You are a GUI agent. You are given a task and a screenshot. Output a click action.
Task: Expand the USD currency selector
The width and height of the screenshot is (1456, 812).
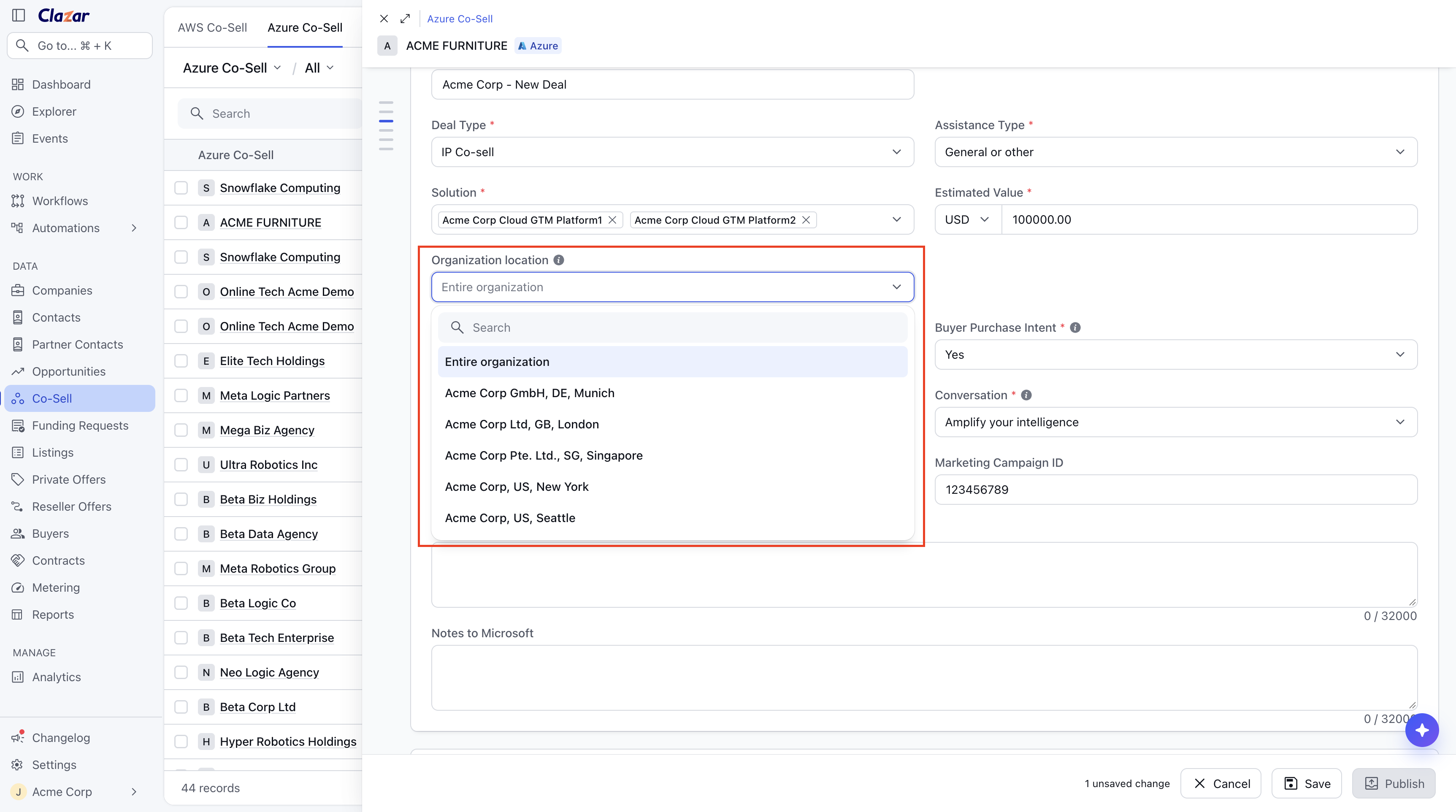point(968,219)
